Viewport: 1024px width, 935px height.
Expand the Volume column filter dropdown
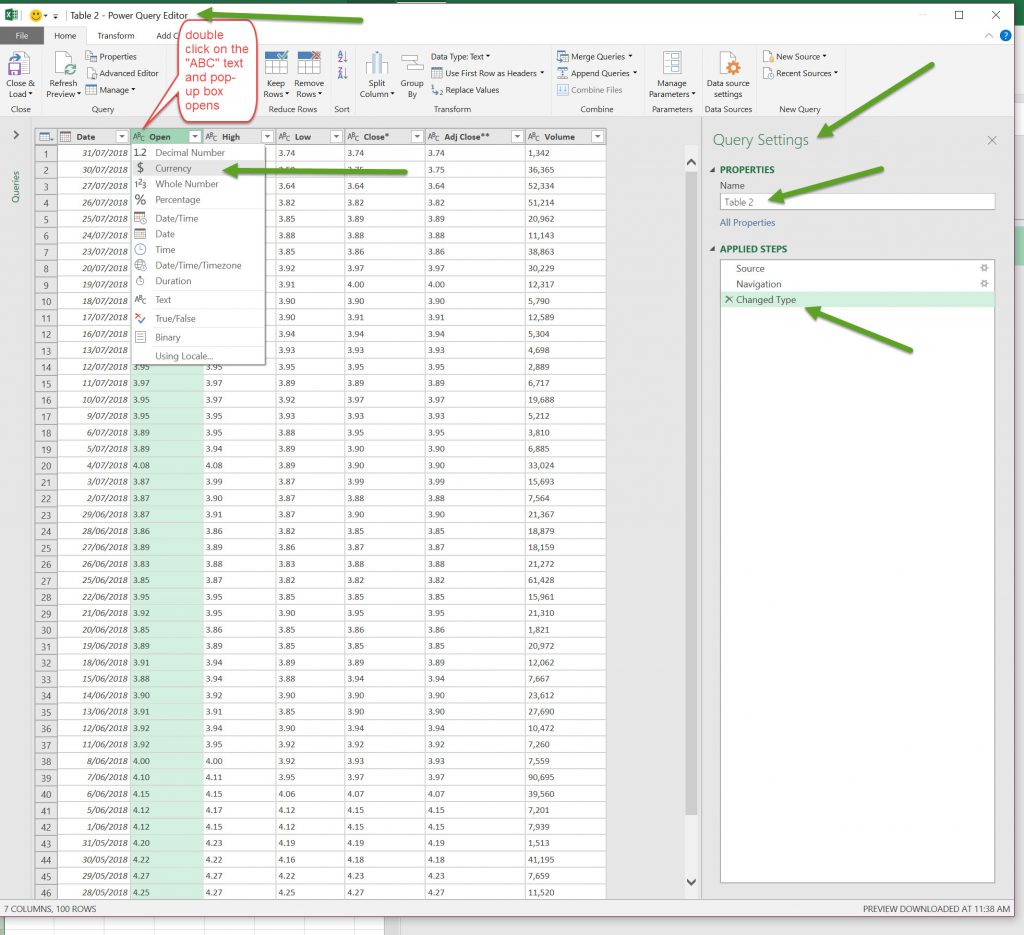[x=597, y=137]
